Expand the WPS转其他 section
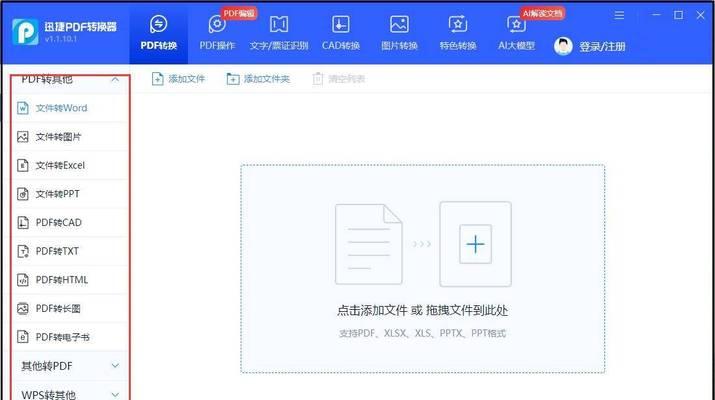This screenshot has height=400, width=715. point(70,395)
